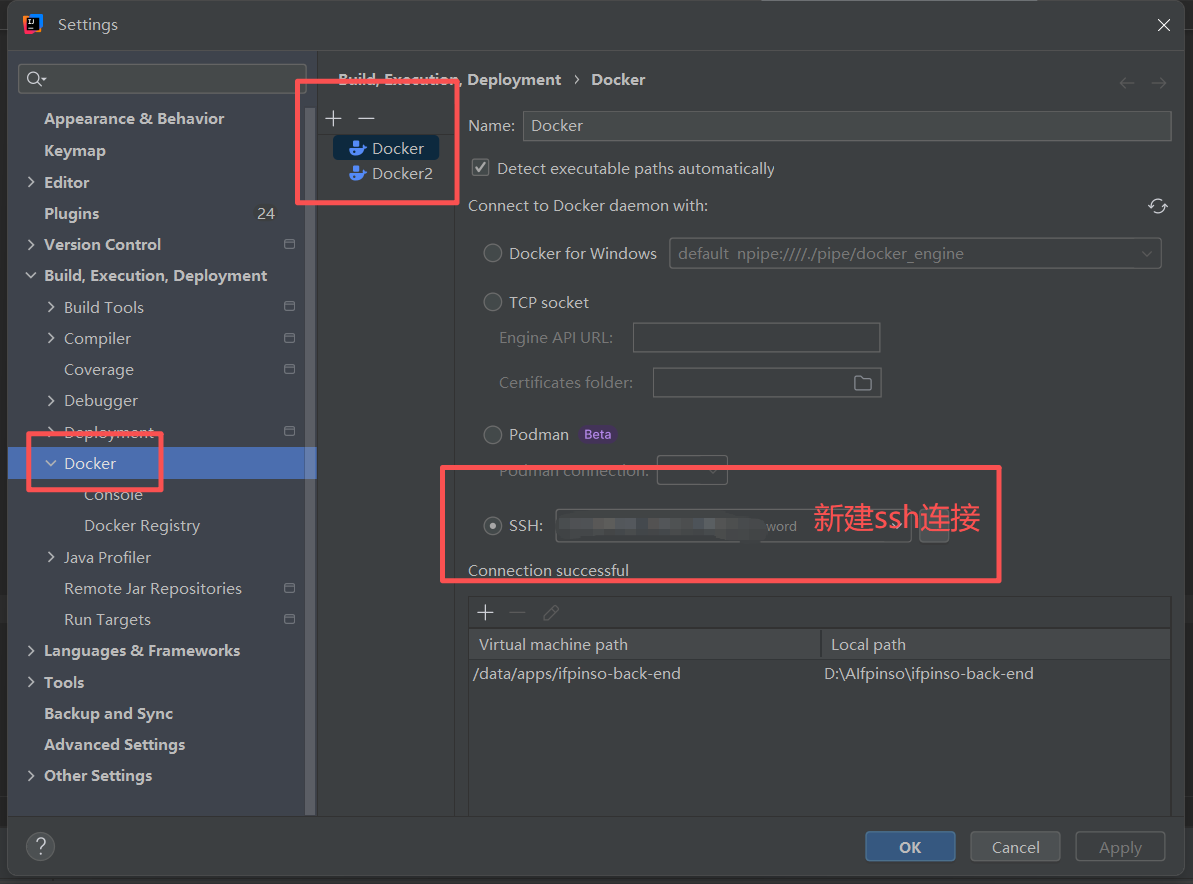Click Build, Execution, Deployment breadcrumb

pos(449,80)
